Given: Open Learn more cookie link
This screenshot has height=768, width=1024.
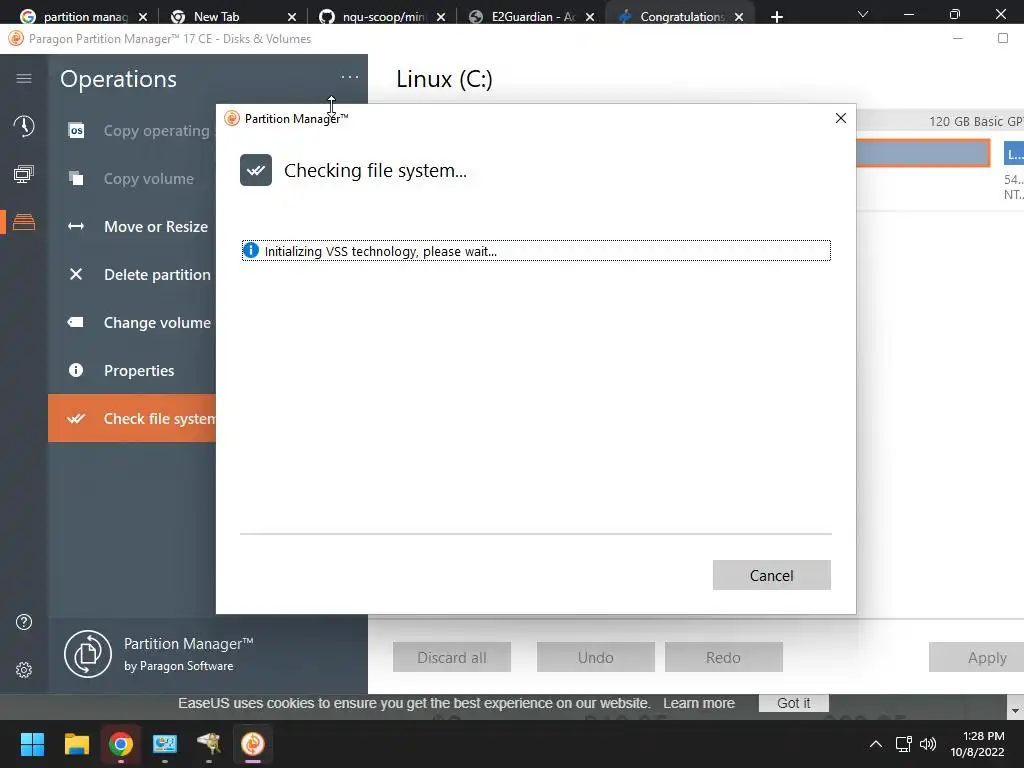Looking at the screenshot, I should click(699, 703).
